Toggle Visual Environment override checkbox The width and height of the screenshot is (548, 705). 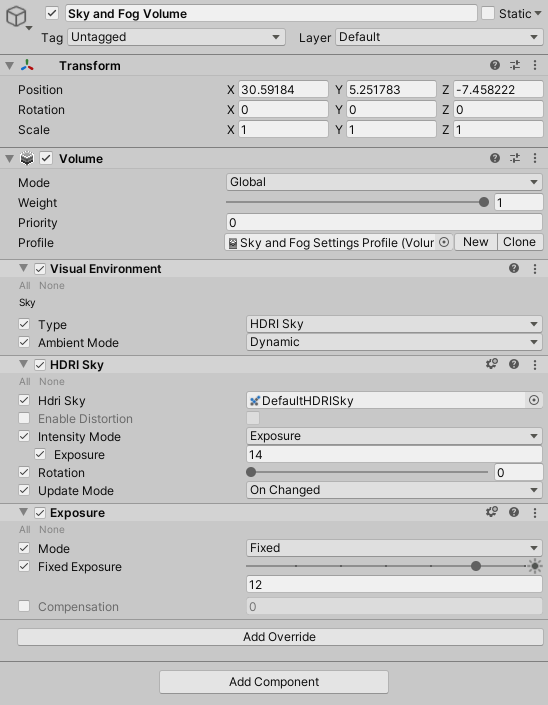[x=40, y=269]
